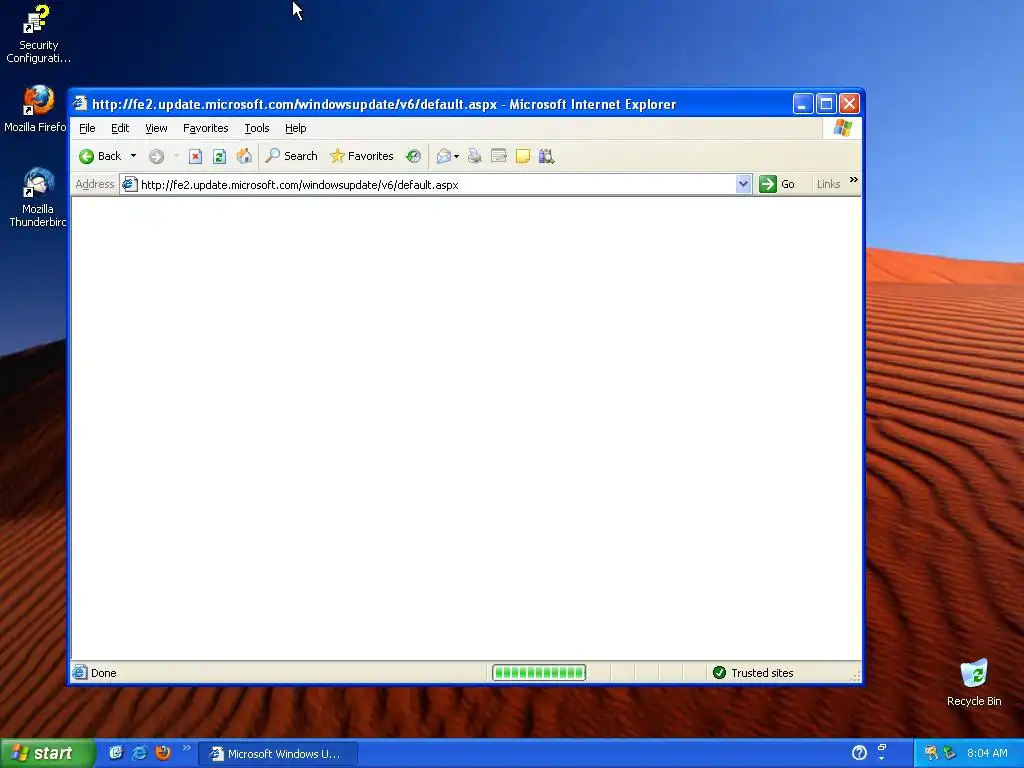Image resolution: width=1024 pixels, height=768 pixels.
Task: Open the Favorites menu in menu bar
Action: click(x=205, y=128)
